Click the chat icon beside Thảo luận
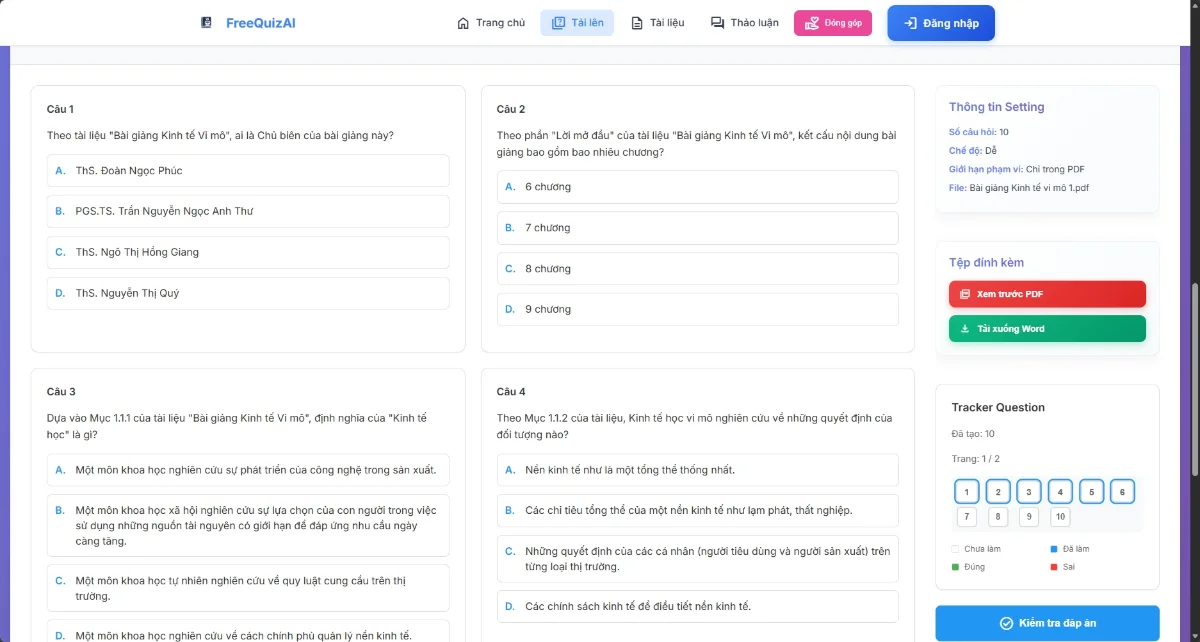Image resolution: width=1200 pixels, height=642 pixels. (717, 23)
